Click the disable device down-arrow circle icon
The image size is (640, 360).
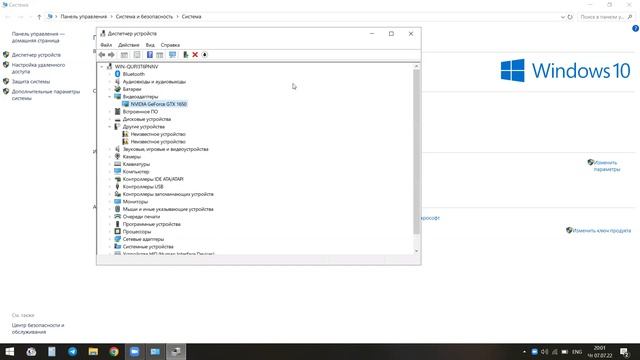(205, 55)
